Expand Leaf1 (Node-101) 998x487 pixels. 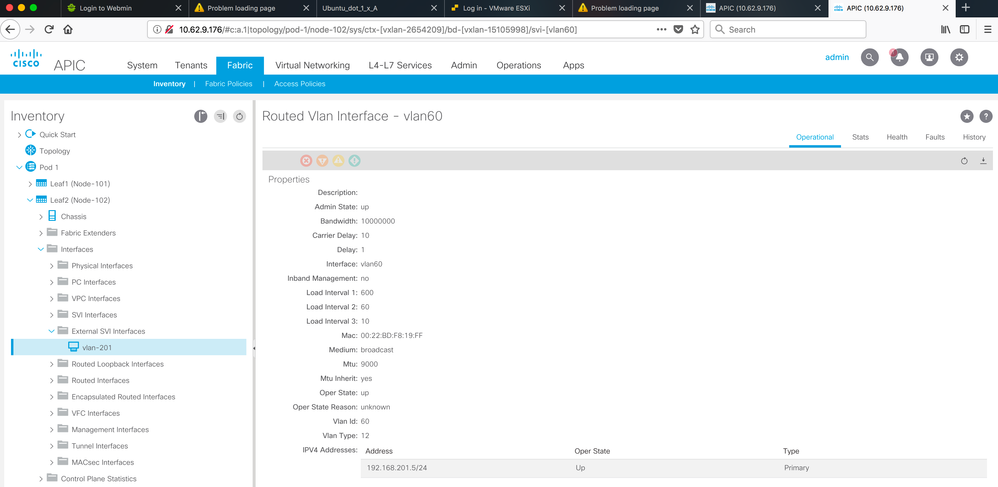(x=30, y=184)
